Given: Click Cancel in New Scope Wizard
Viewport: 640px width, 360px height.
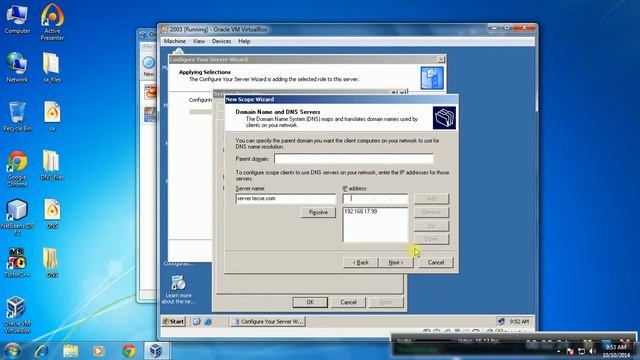Looking at the screenshot, I should pos(436,262).
